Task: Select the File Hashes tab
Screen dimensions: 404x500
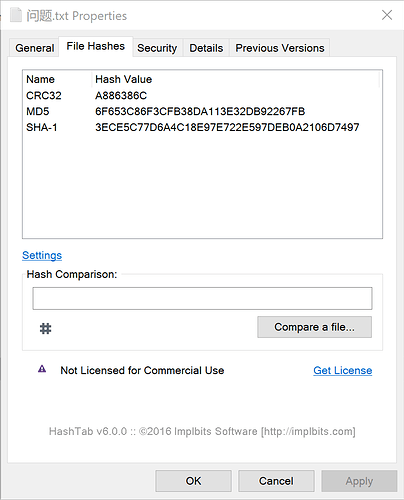Action: [x=96, y=46]
